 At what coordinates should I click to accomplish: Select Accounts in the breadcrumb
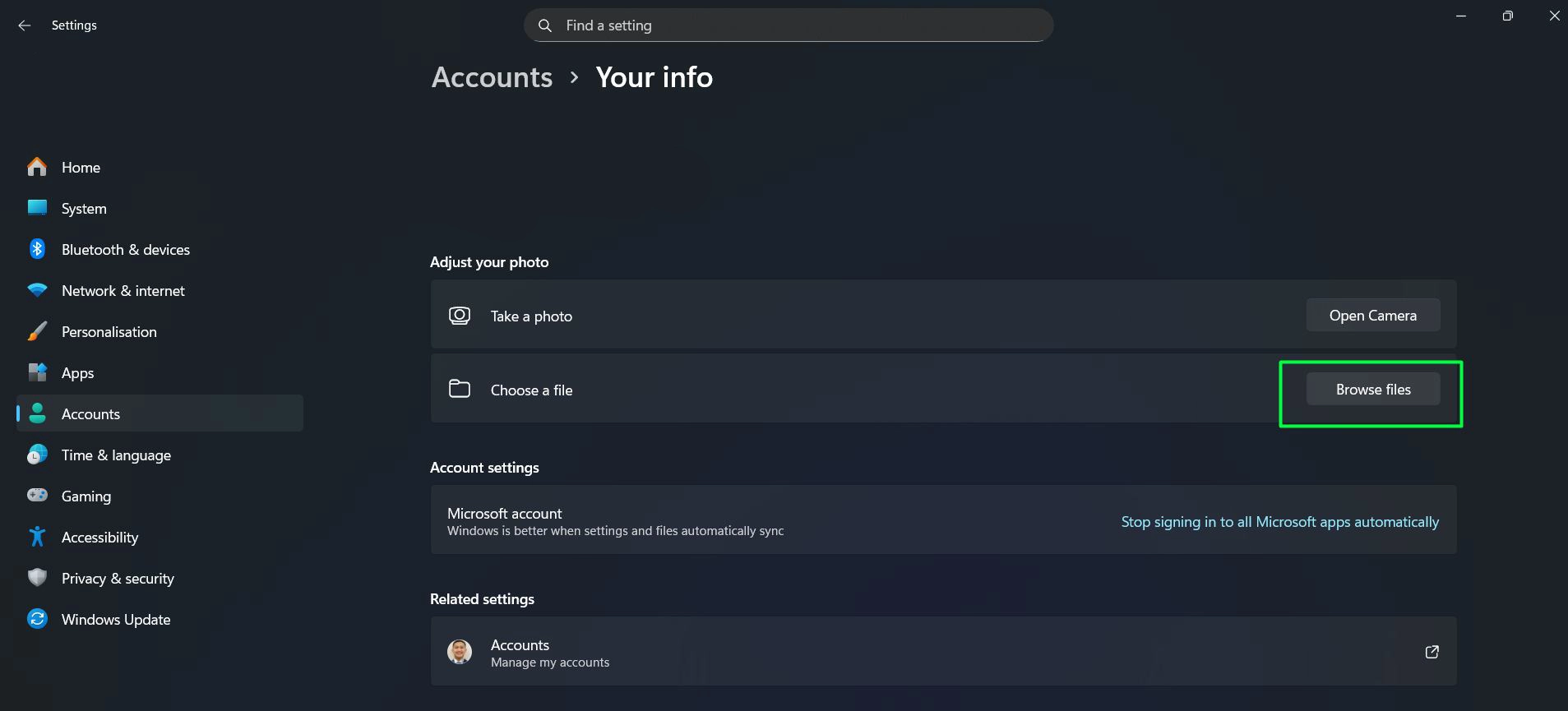pos(491,76)
